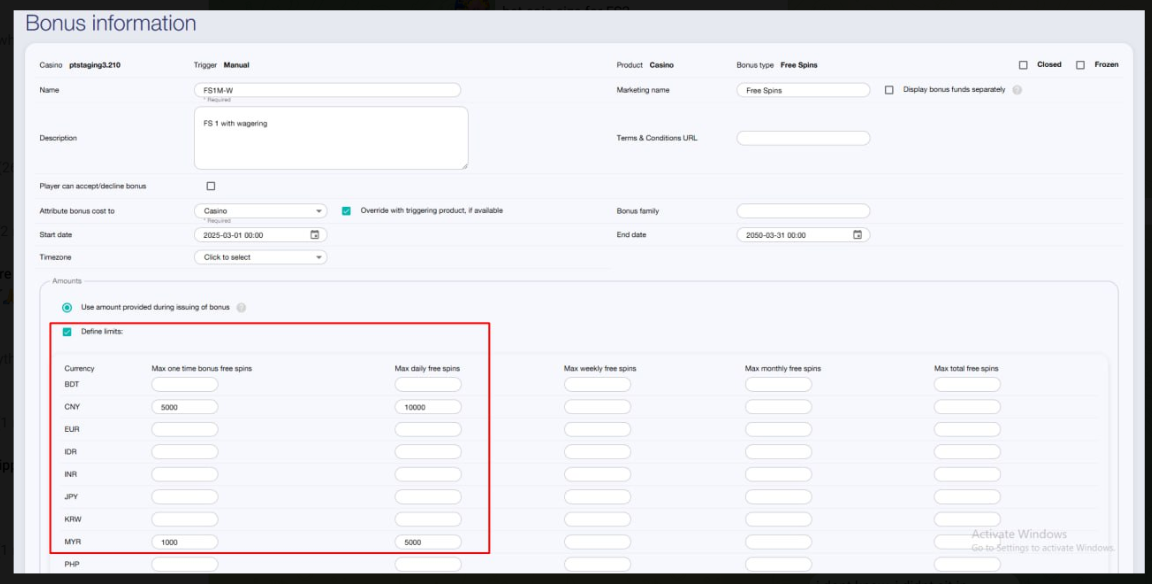1152x584 pixels.
Task: Focus the Marketing name field
Action: coord(803,90)
